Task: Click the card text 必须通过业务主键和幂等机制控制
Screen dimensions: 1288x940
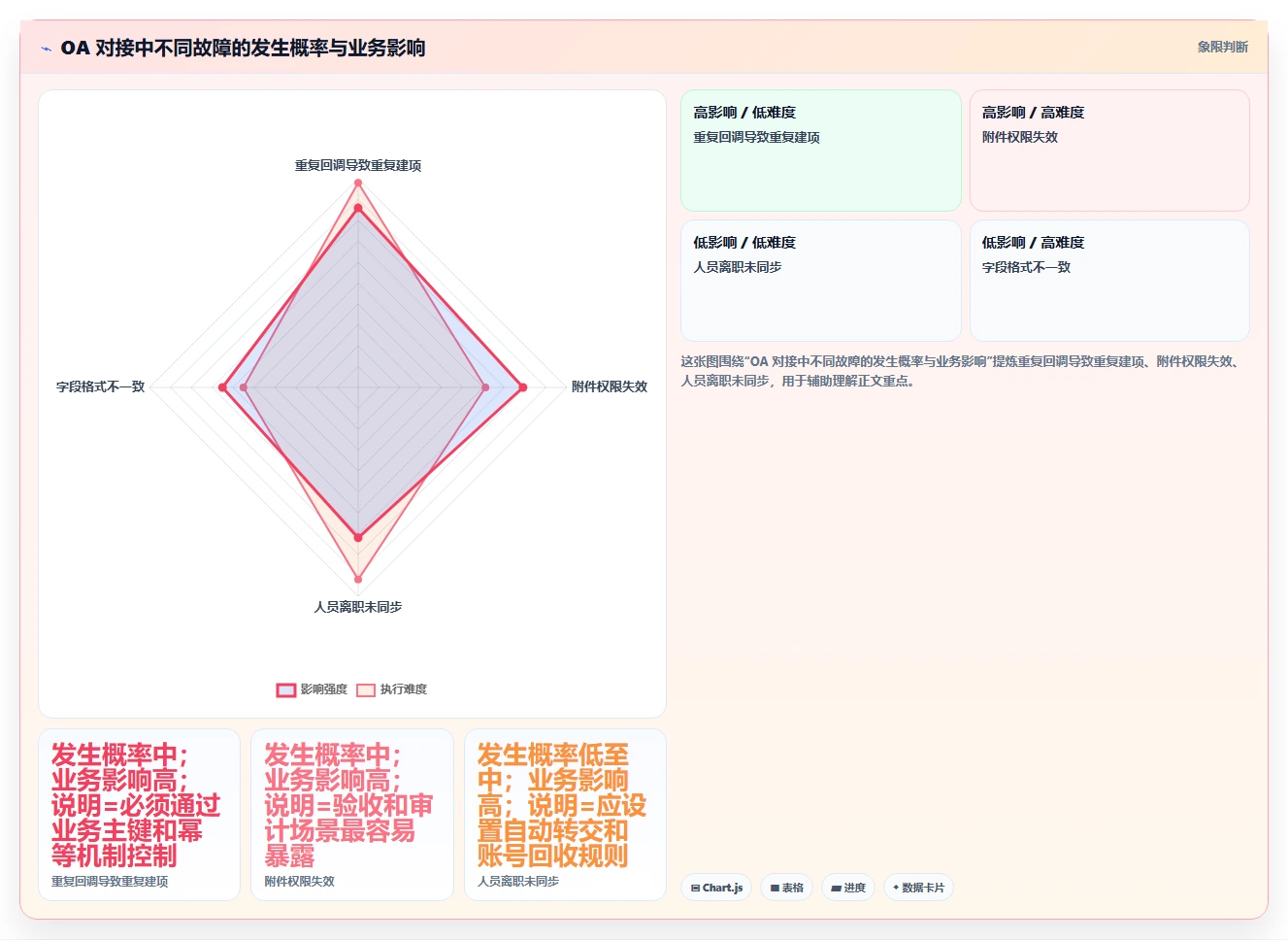Action: pos(136,830)
